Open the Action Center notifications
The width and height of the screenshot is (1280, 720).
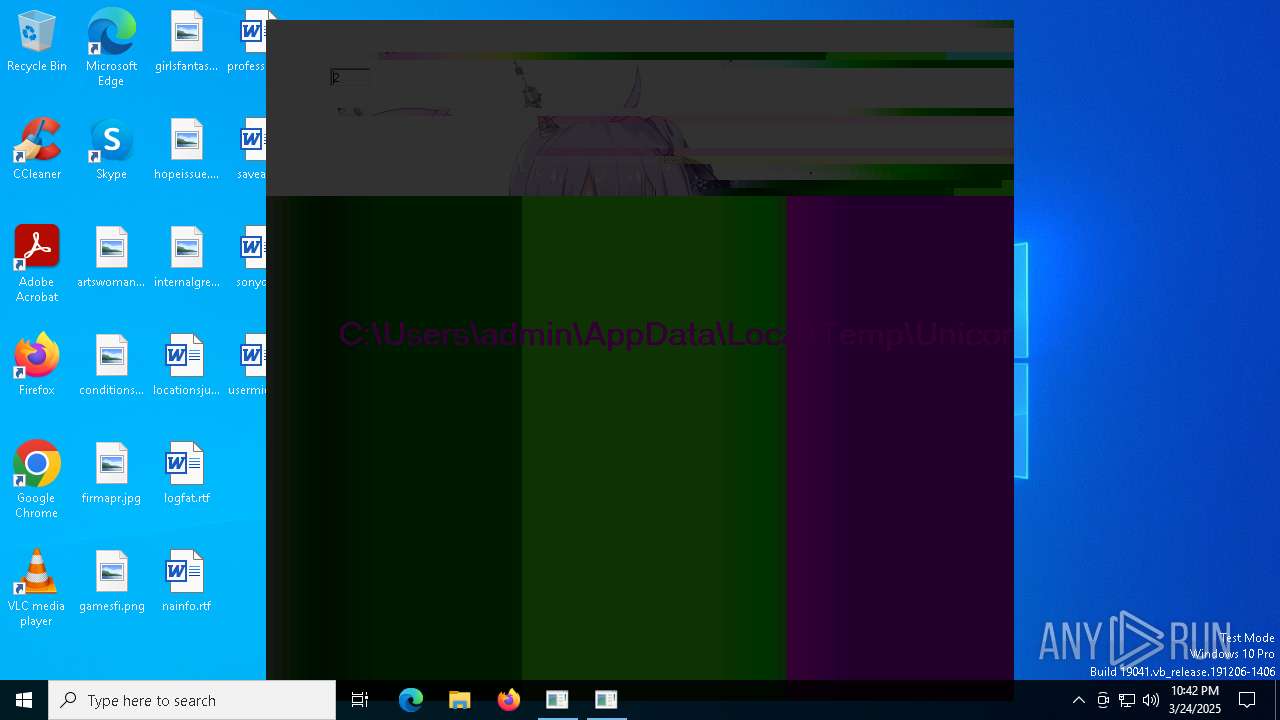click(x=1247, y=700)
